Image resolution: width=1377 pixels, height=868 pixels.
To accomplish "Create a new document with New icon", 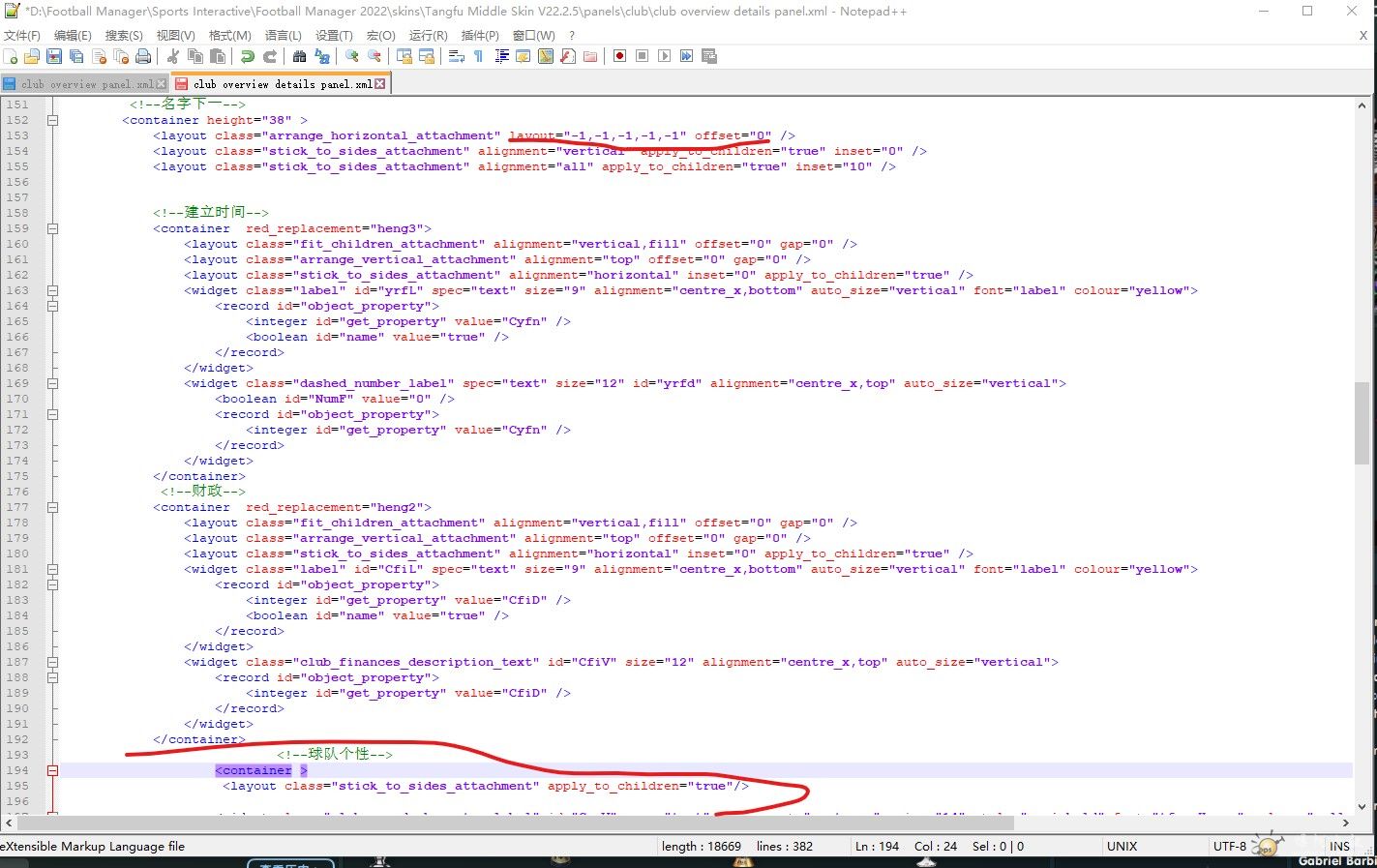I will (10, 56).
